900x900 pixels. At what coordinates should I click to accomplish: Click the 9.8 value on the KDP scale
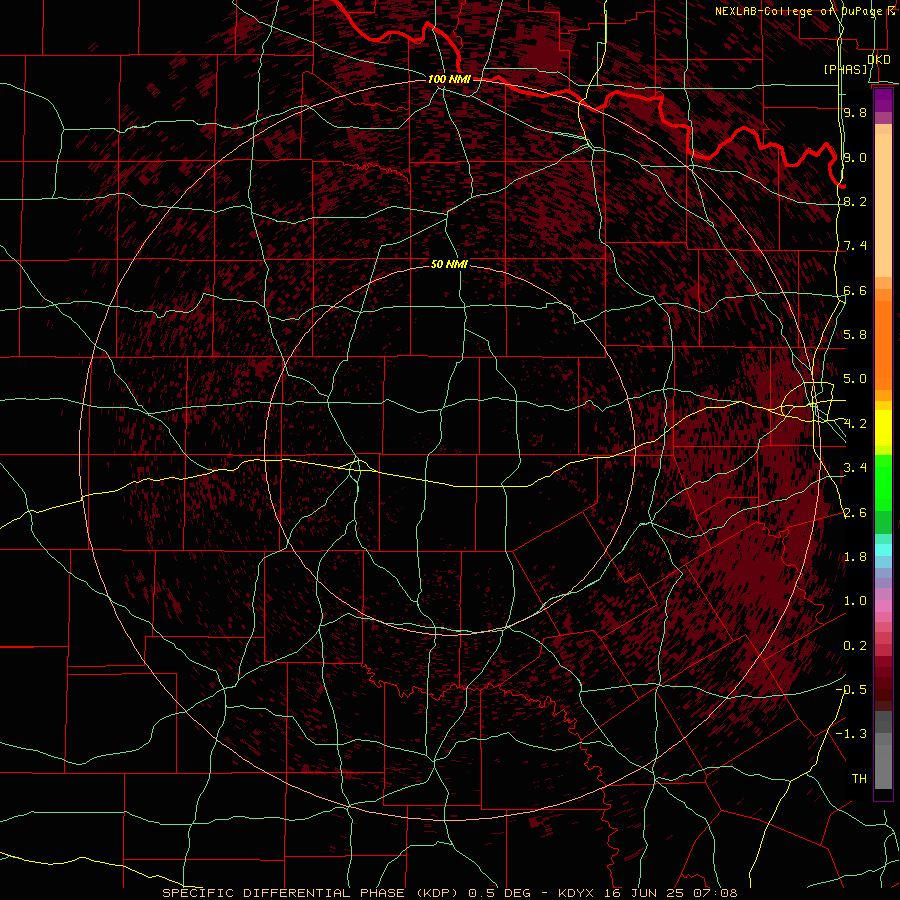[x=855, y=112]
